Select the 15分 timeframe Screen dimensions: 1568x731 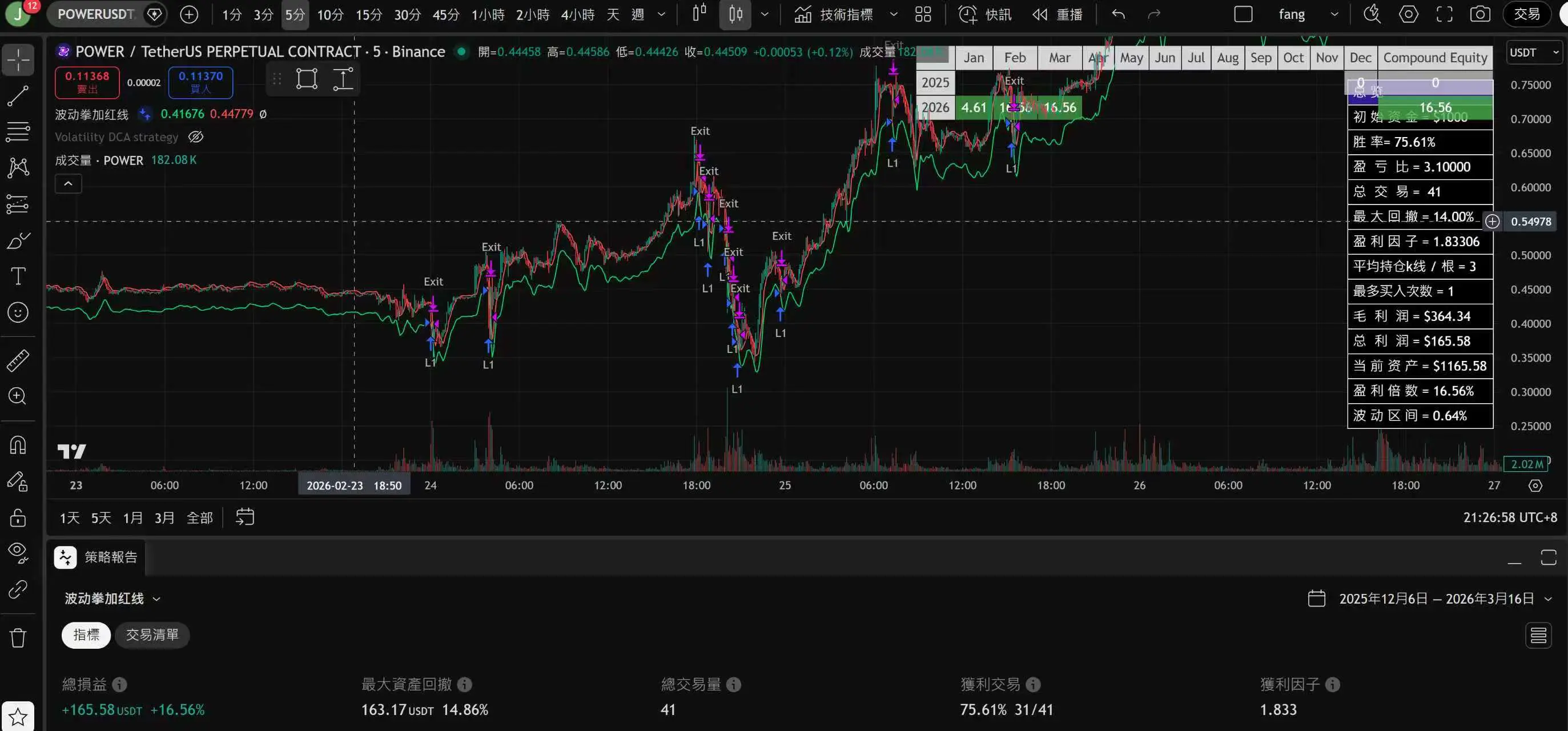369,14
